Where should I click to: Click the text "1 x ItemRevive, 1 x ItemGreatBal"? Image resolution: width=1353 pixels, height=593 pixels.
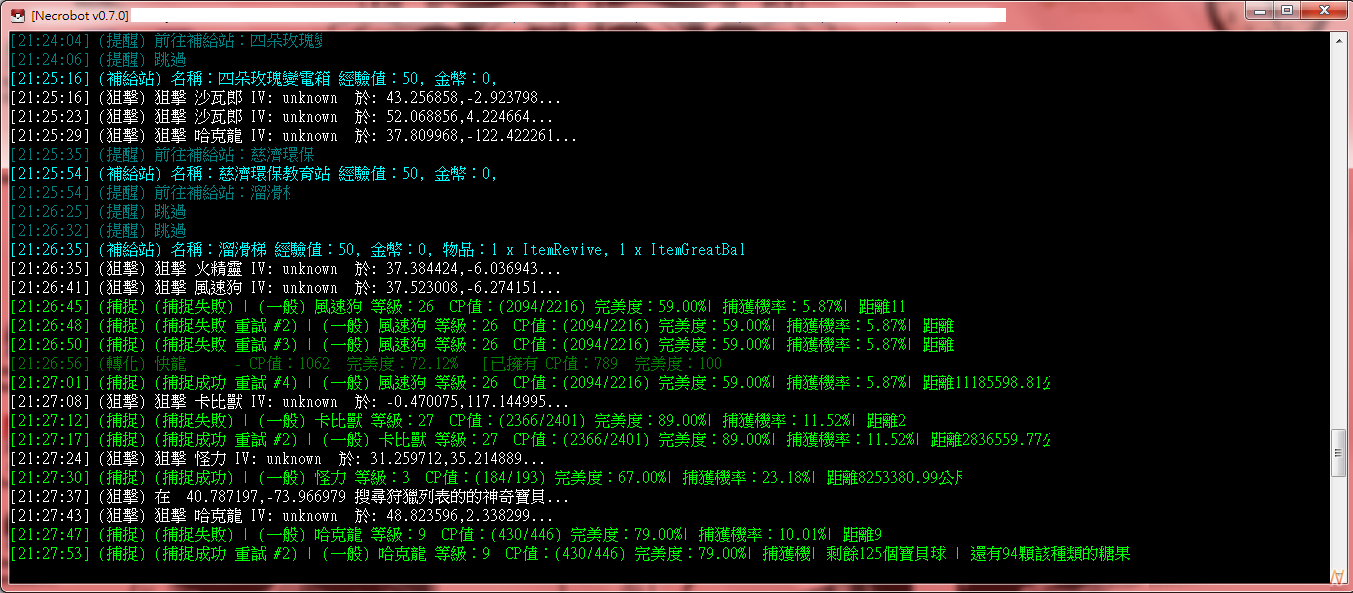(x=619, y=250)
